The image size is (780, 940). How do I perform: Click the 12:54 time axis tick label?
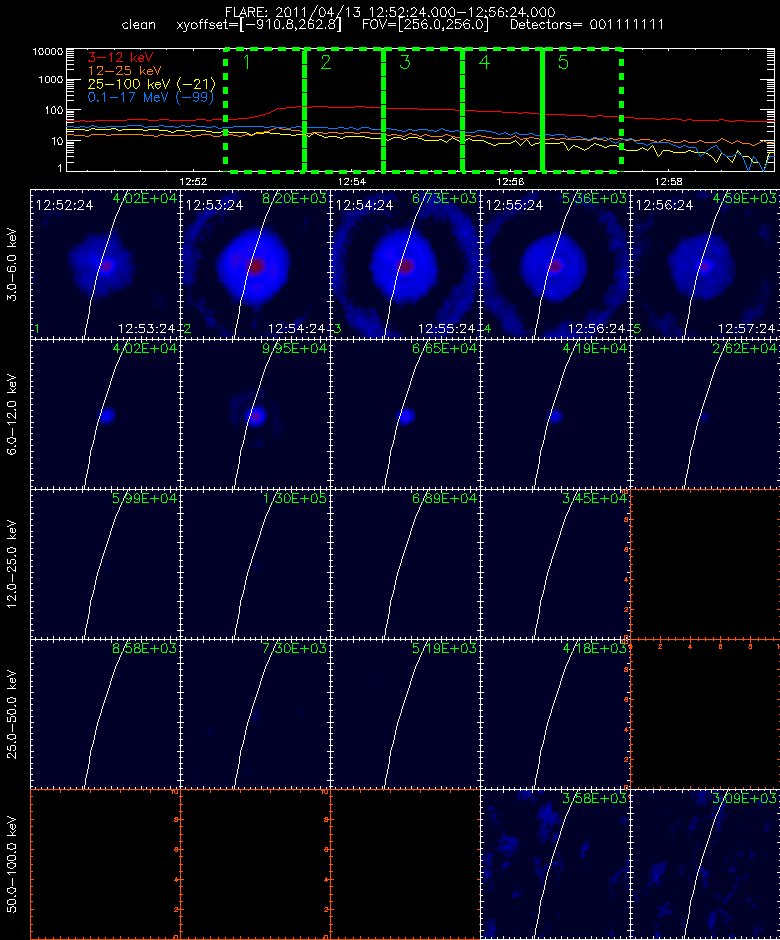352,181
